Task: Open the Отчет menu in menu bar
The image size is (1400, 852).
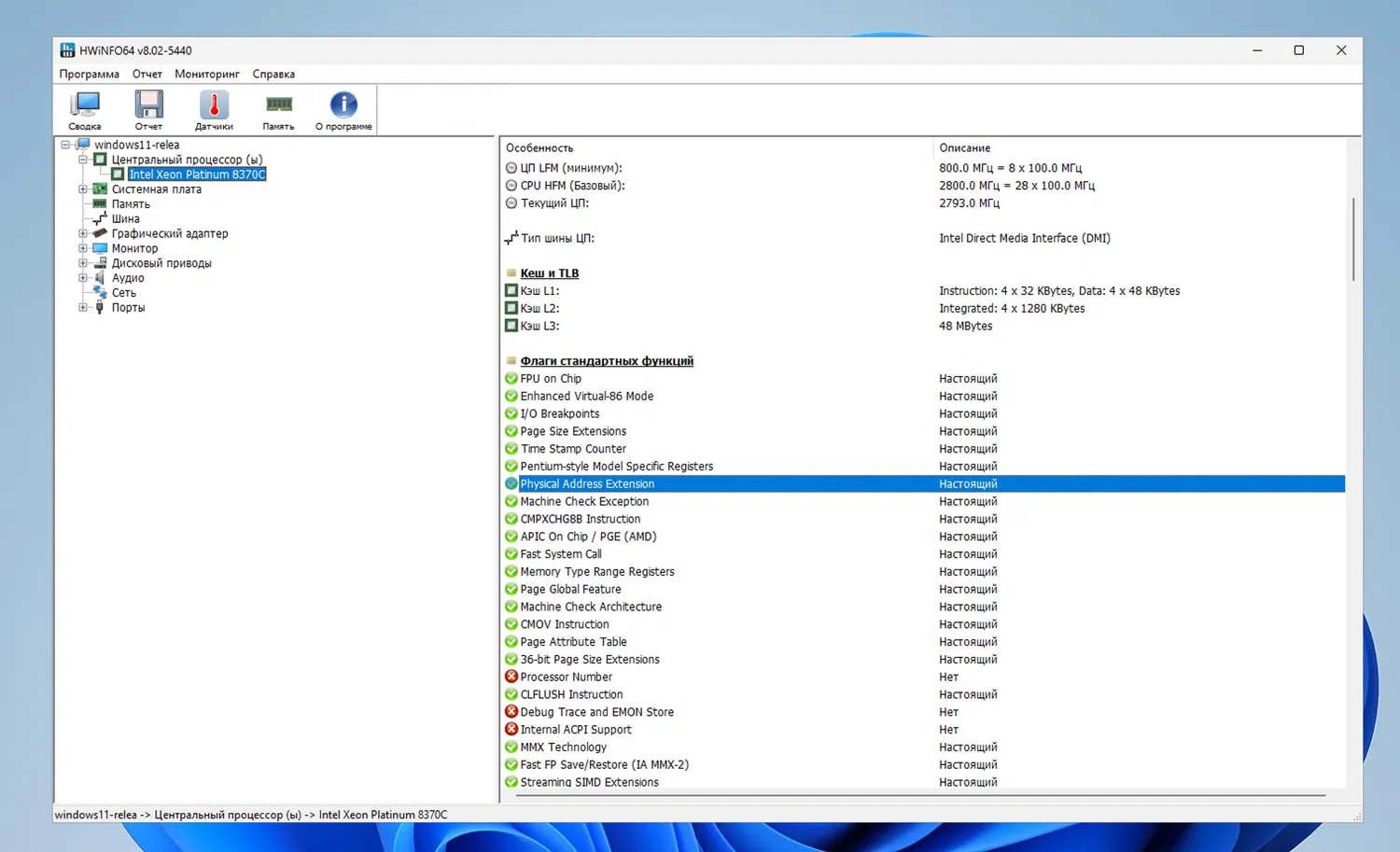Action: point(147,74)
